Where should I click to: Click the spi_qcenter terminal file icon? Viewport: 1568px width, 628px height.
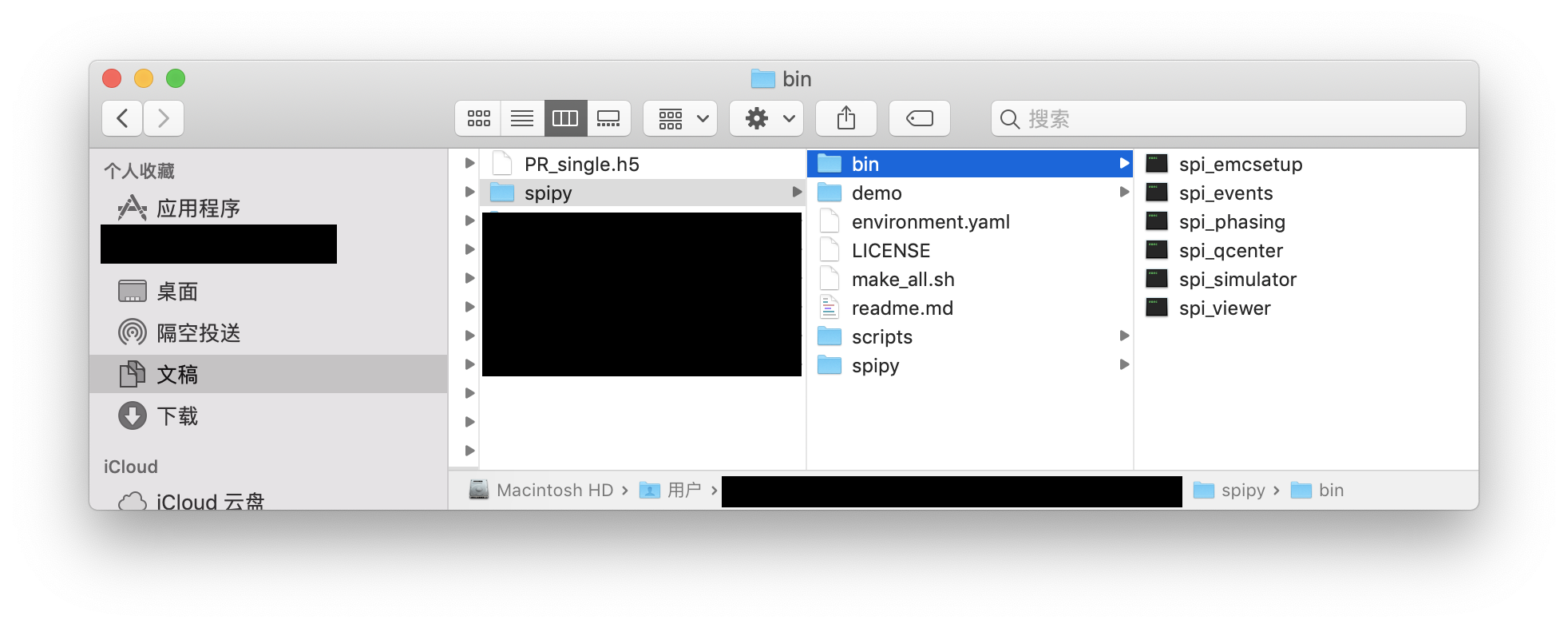1157,250
